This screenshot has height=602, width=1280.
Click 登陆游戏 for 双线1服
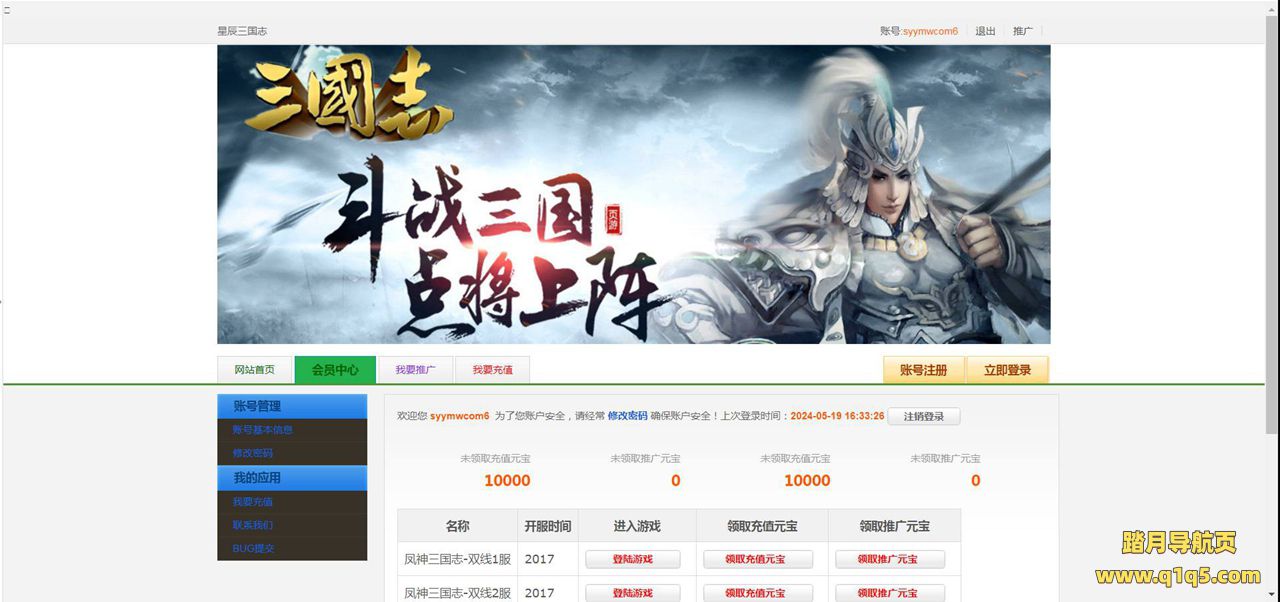tap(632, 559)
